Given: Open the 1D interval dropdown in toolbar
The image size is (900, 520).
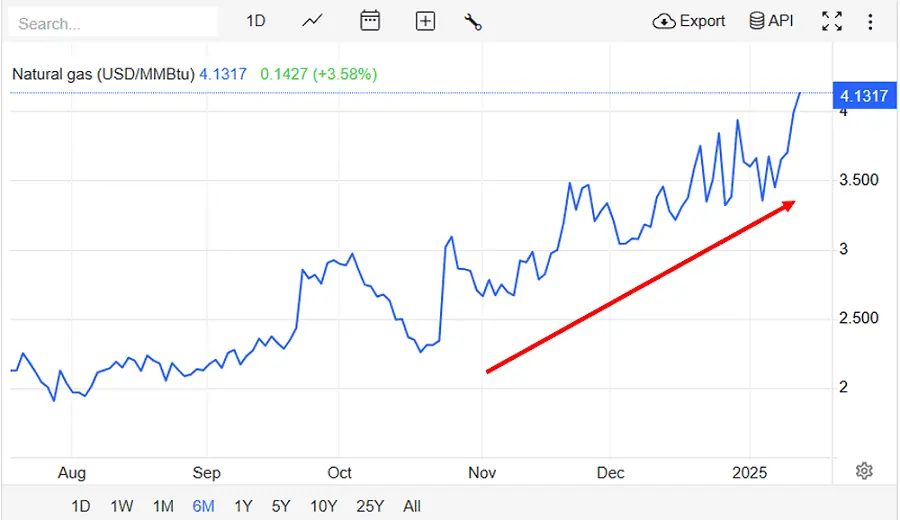Looking at the screenshot, I should tap(256, 21).
